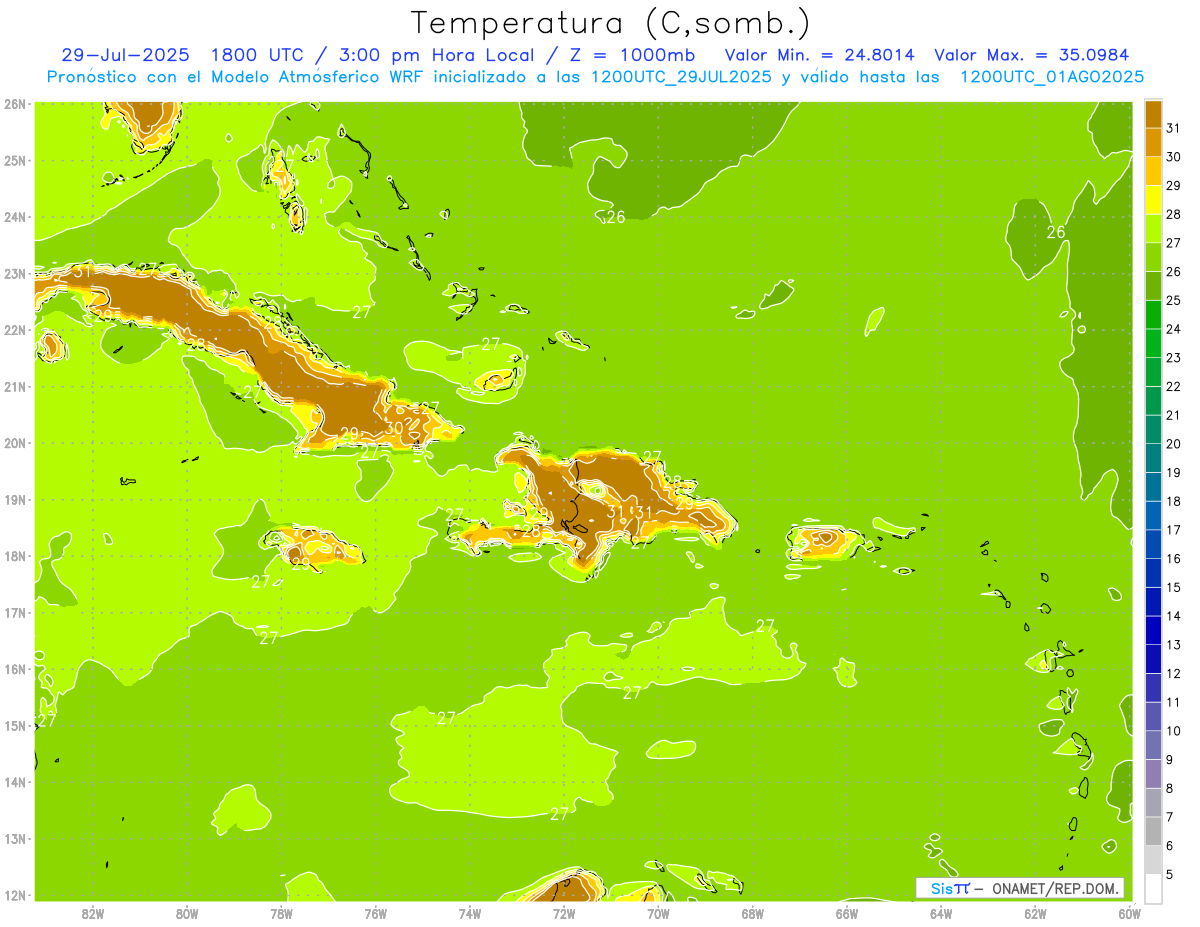Click the 74W longitude axis label
1200x927 pixels.
tap(469, 913)
